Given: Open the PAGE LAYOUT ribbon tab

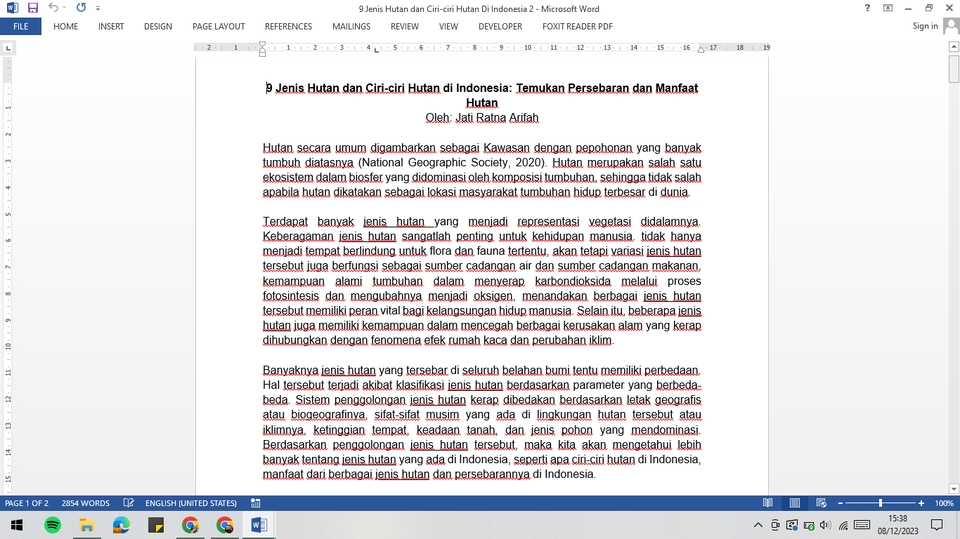Looking at the screenshot, I should (219, 26).
